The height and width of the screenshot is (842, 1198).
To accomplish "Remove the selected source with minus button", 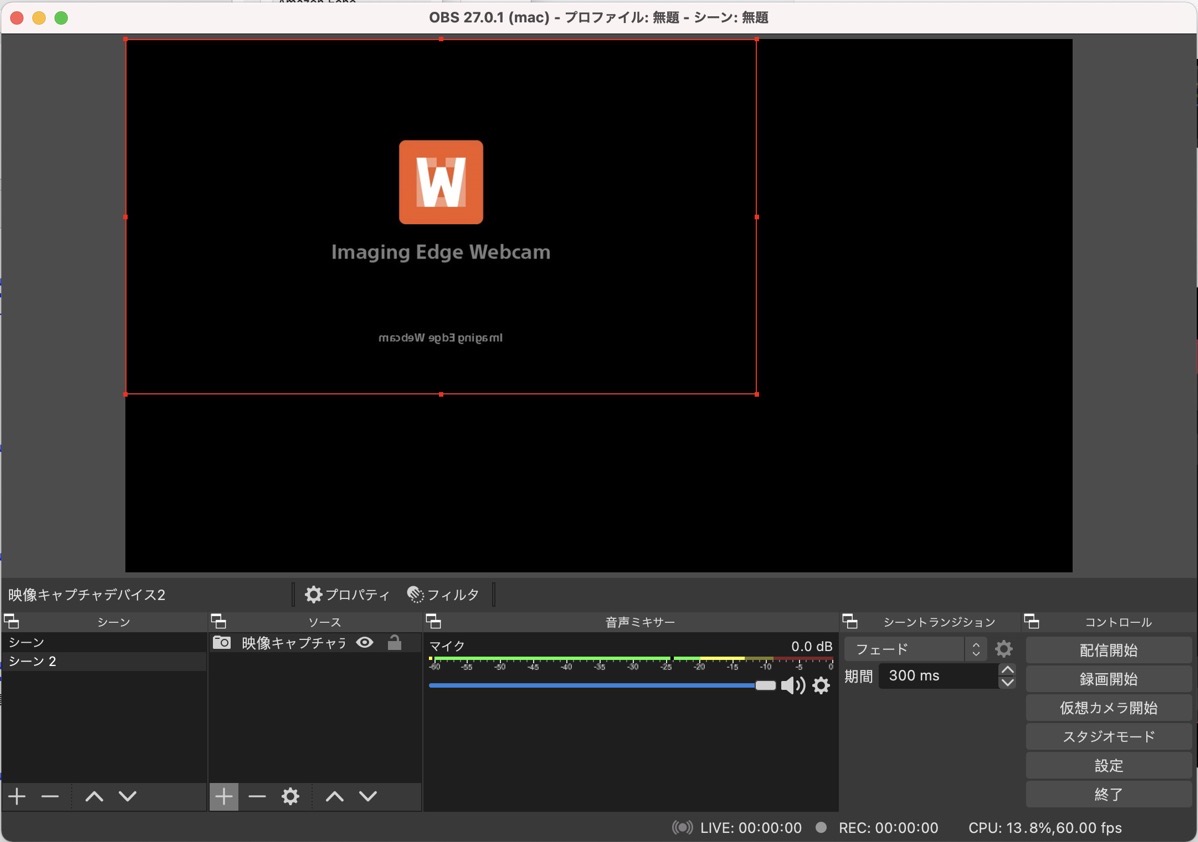I will coord(257,796).
